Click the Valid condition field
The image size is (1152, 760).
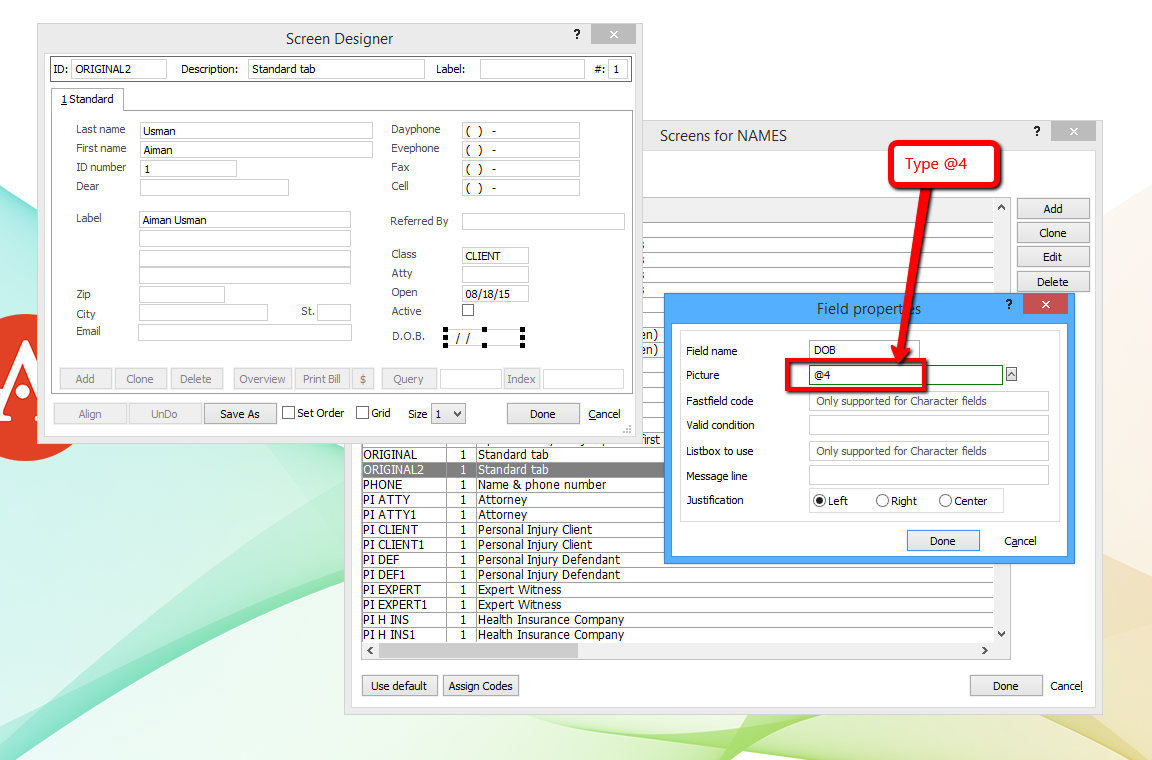929,425
